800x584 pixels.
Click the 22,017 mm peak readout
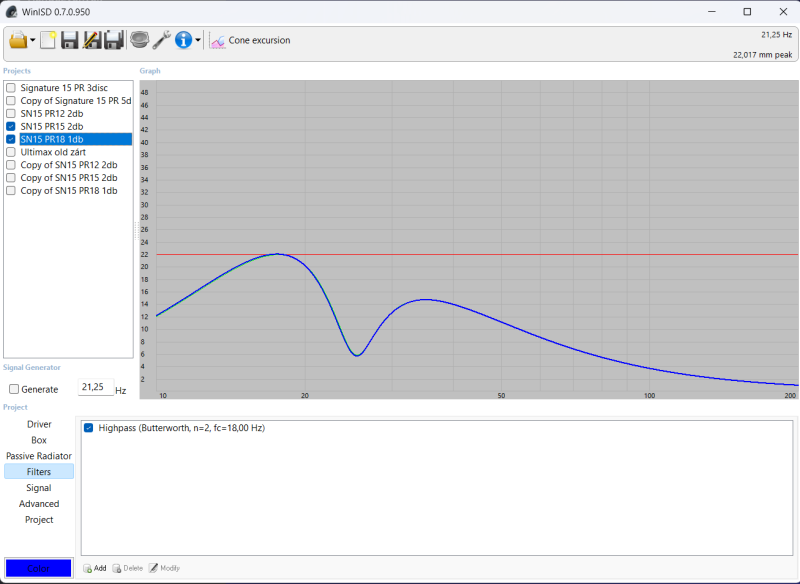[762, 55]
